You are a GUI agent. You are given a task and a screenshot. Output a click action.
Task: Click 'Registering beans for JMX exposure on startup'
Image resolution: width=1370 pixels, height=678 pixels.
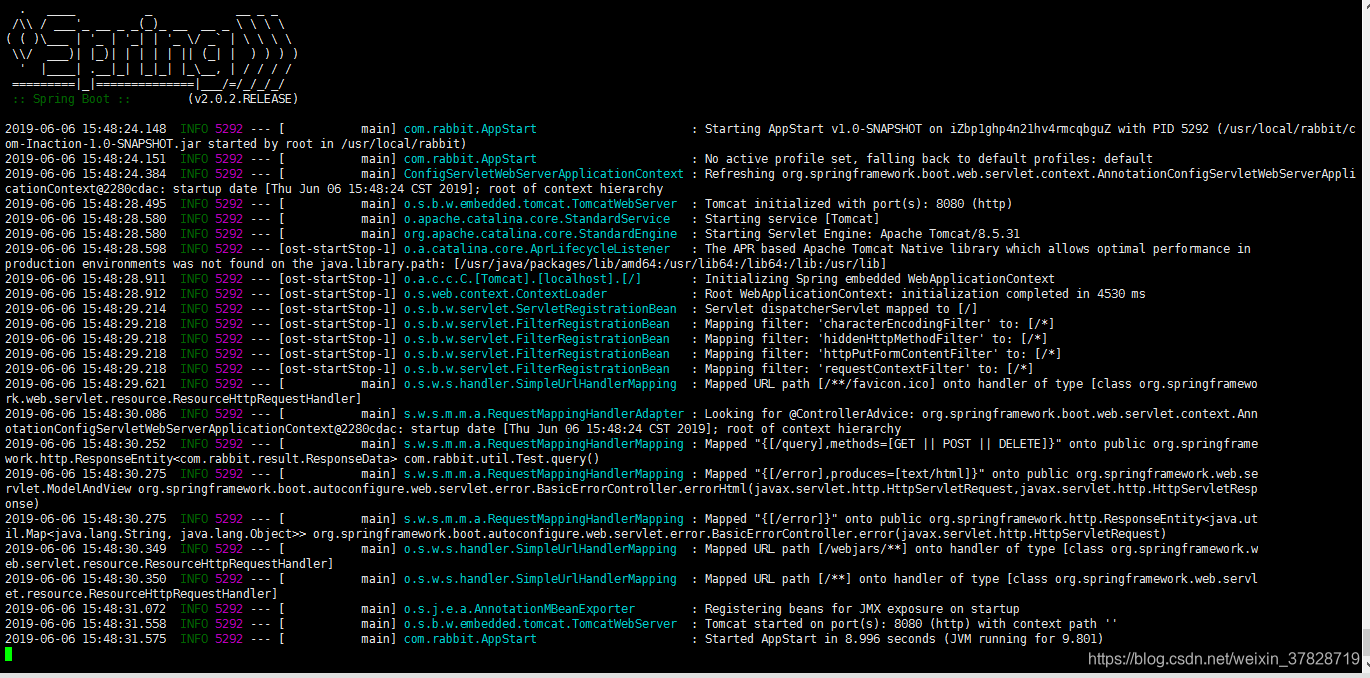(862, 609)
